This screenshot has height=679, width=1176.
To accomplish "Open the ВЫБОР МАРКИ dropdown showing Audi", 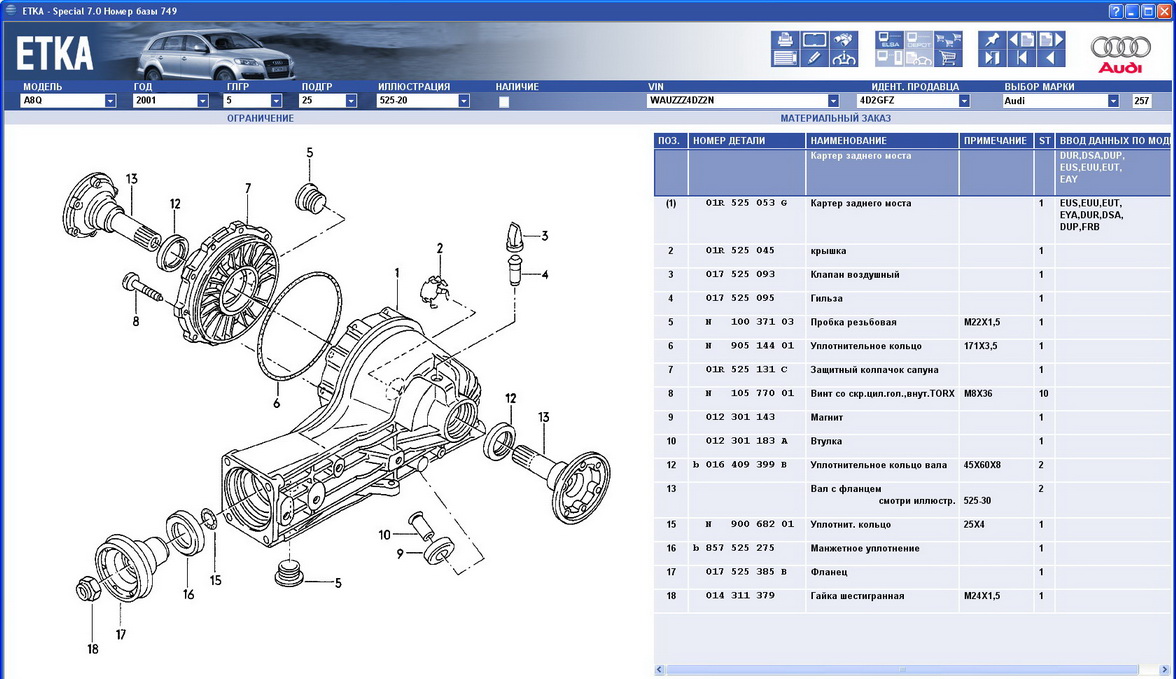I will click(1113, 101).
